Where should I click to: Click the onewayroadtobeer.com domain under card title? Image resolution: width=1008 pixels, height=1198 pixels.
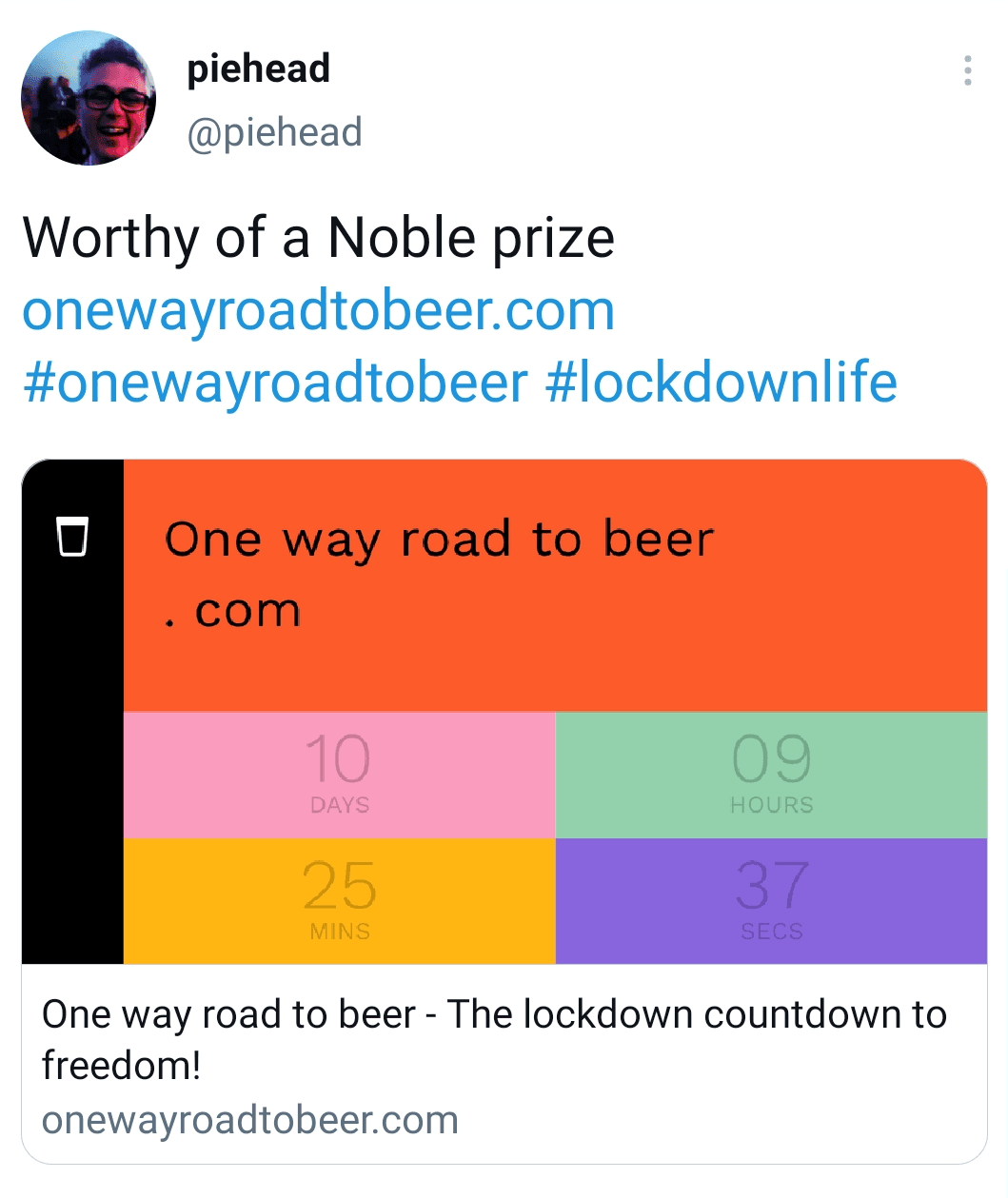pos(249,1120)
